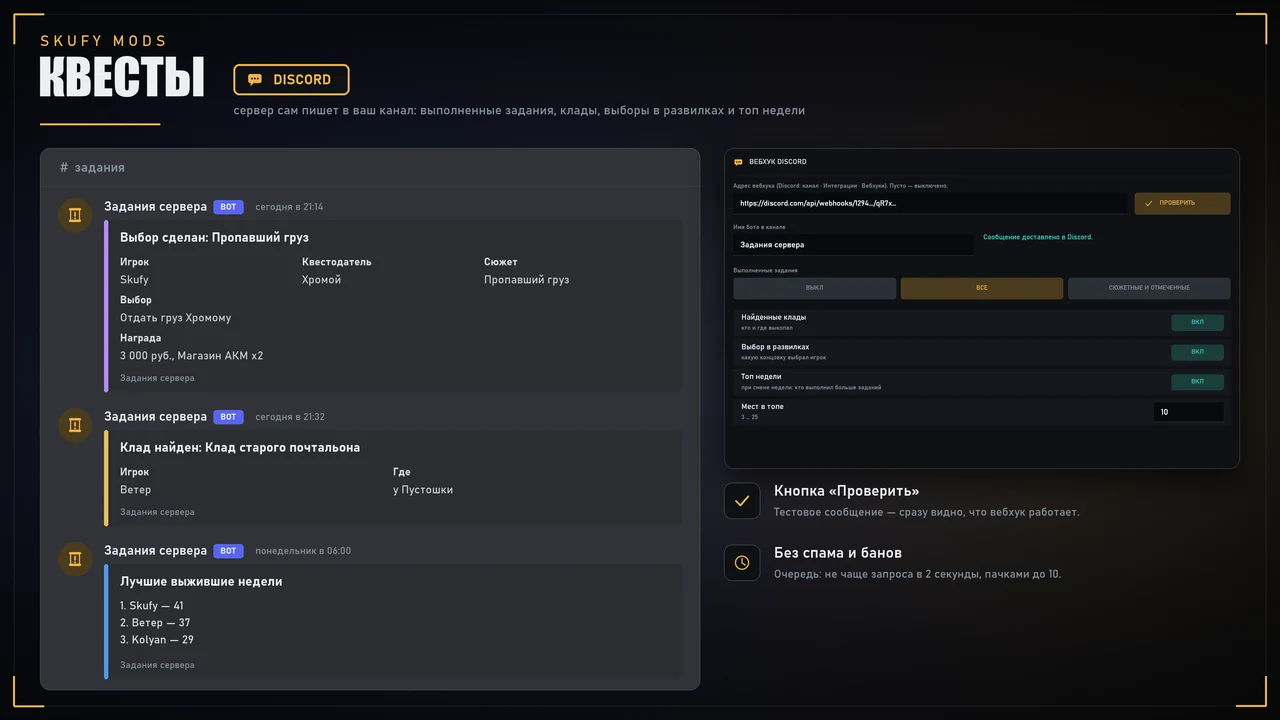
Task: Click heading Без спама и банов
Action: click(x=838, y=553)
